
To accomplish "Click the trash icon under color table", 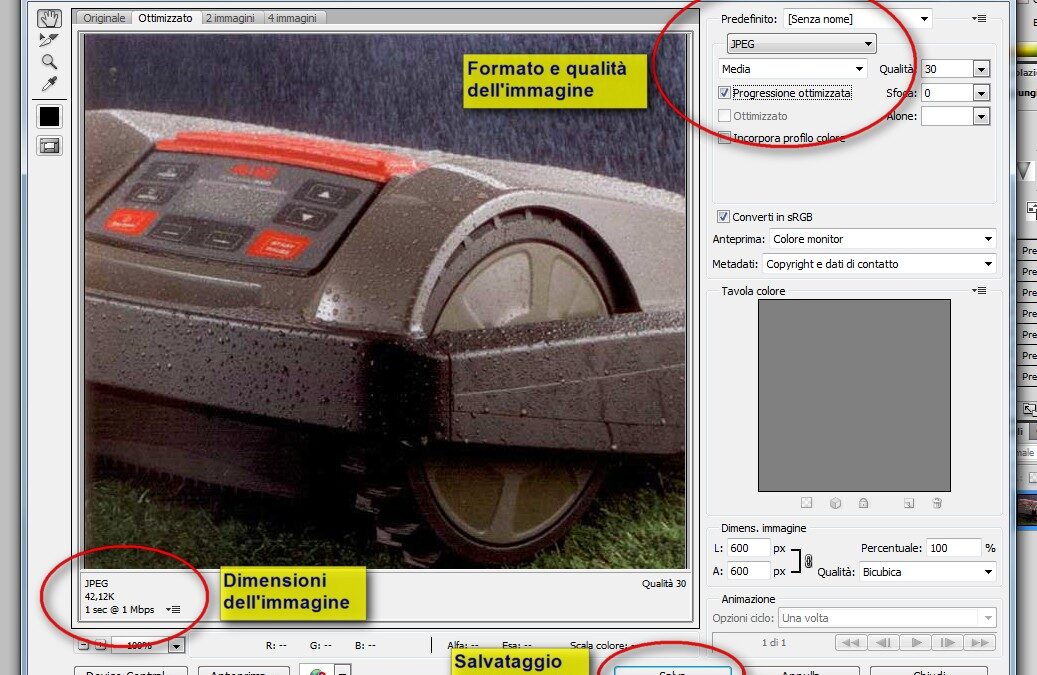I will click(x=937, y=503).
